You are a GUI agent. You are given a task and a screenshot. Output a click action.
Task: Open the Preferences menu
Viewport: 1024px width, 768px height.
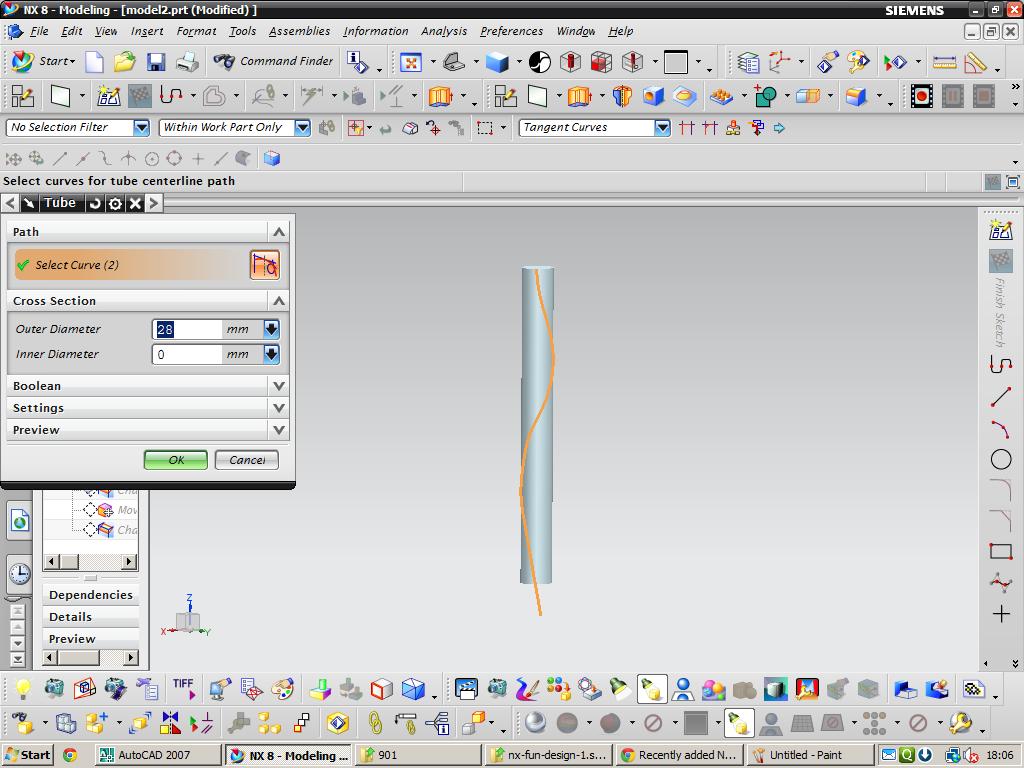[511, 31]
